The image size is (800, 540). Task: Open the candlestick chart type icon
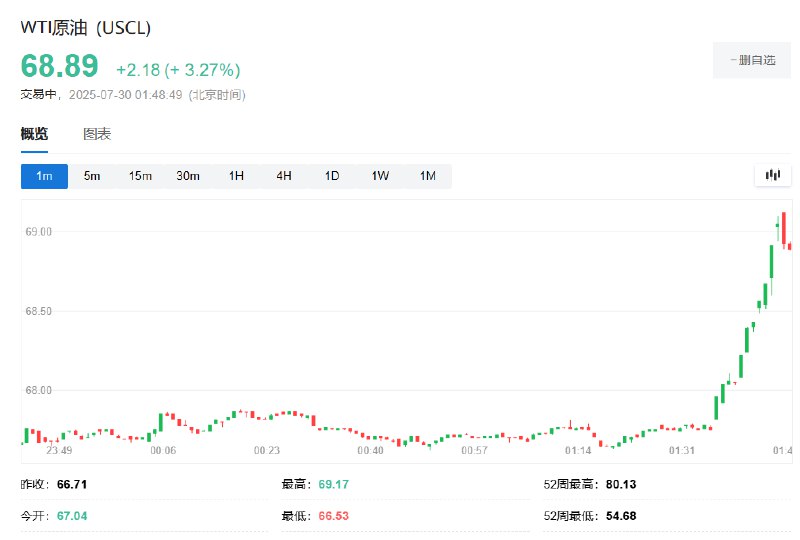tap(772, 176)
